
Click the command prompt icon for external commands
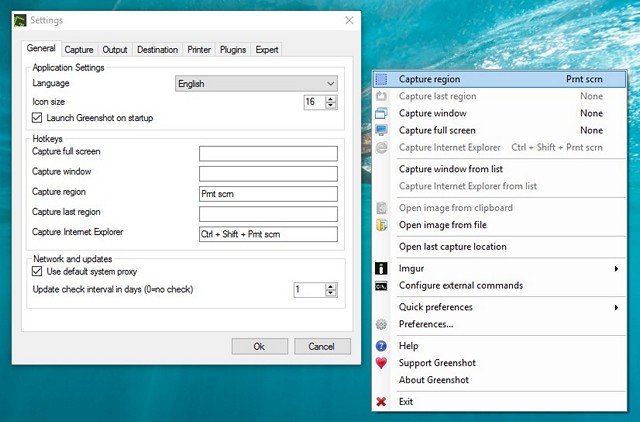pos(381,286)
